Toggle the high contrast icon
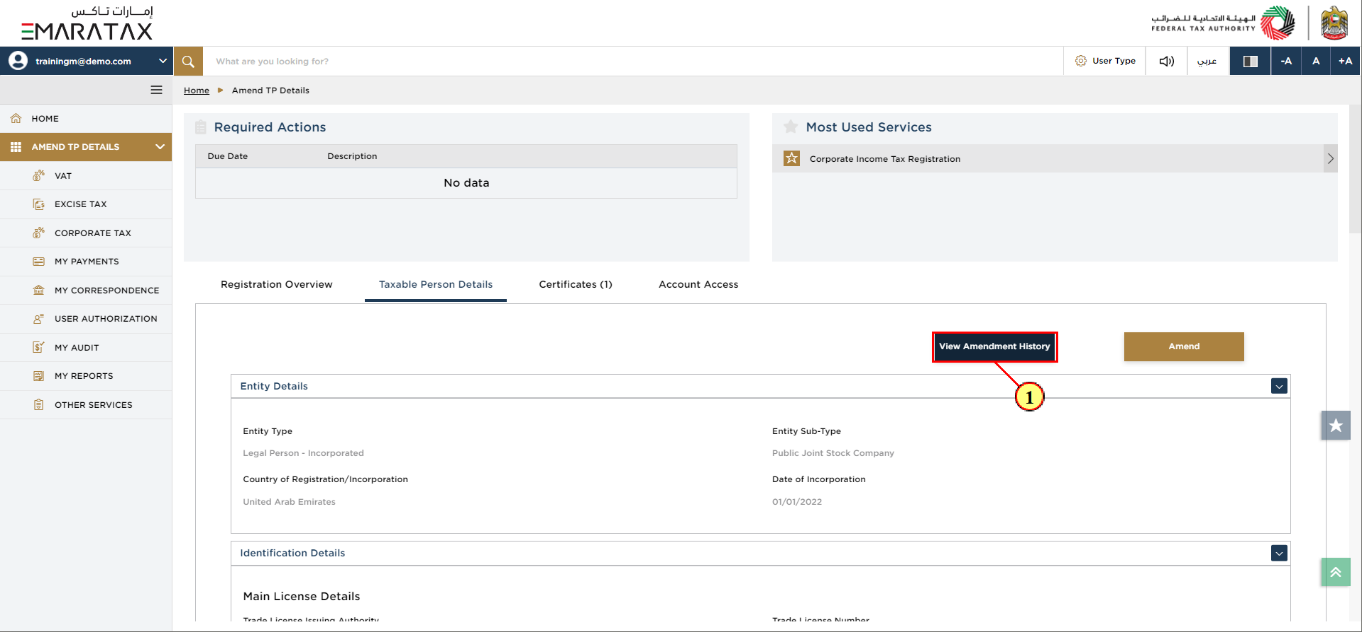This screenshot has height=632, width=1362. click(1250, 61)
